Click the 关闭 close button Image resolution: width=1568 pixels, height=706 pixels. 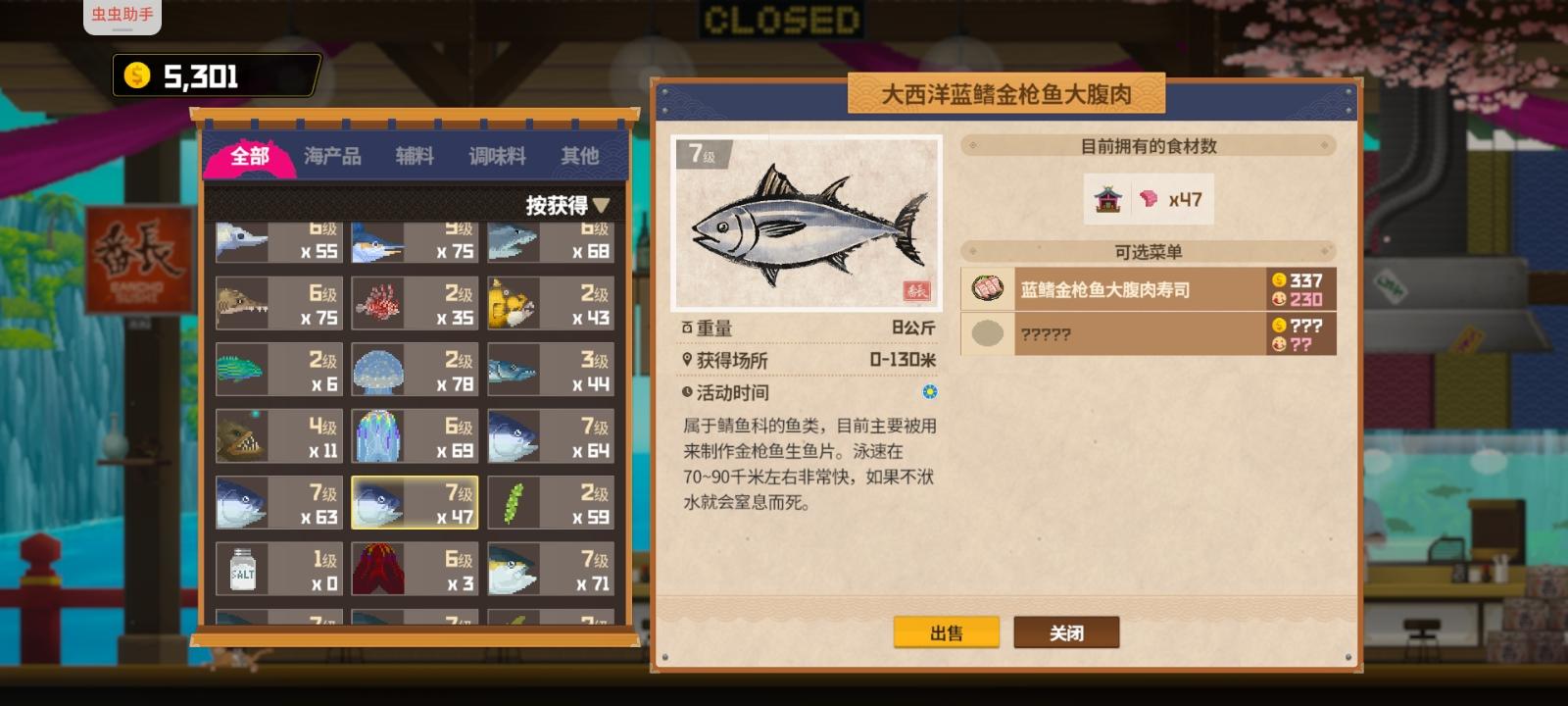(x=1066, y=632)
